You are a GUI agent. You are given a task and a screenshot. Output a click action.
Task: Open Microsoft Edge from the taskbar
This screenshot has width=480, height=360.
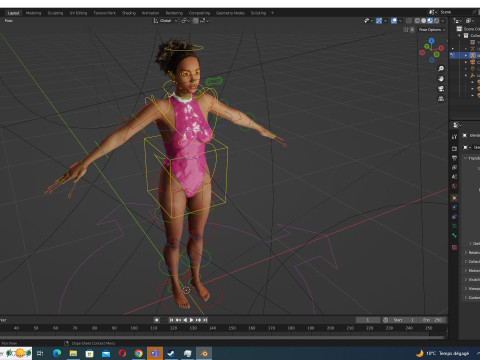pyautogui.click(x=57, y=353)
